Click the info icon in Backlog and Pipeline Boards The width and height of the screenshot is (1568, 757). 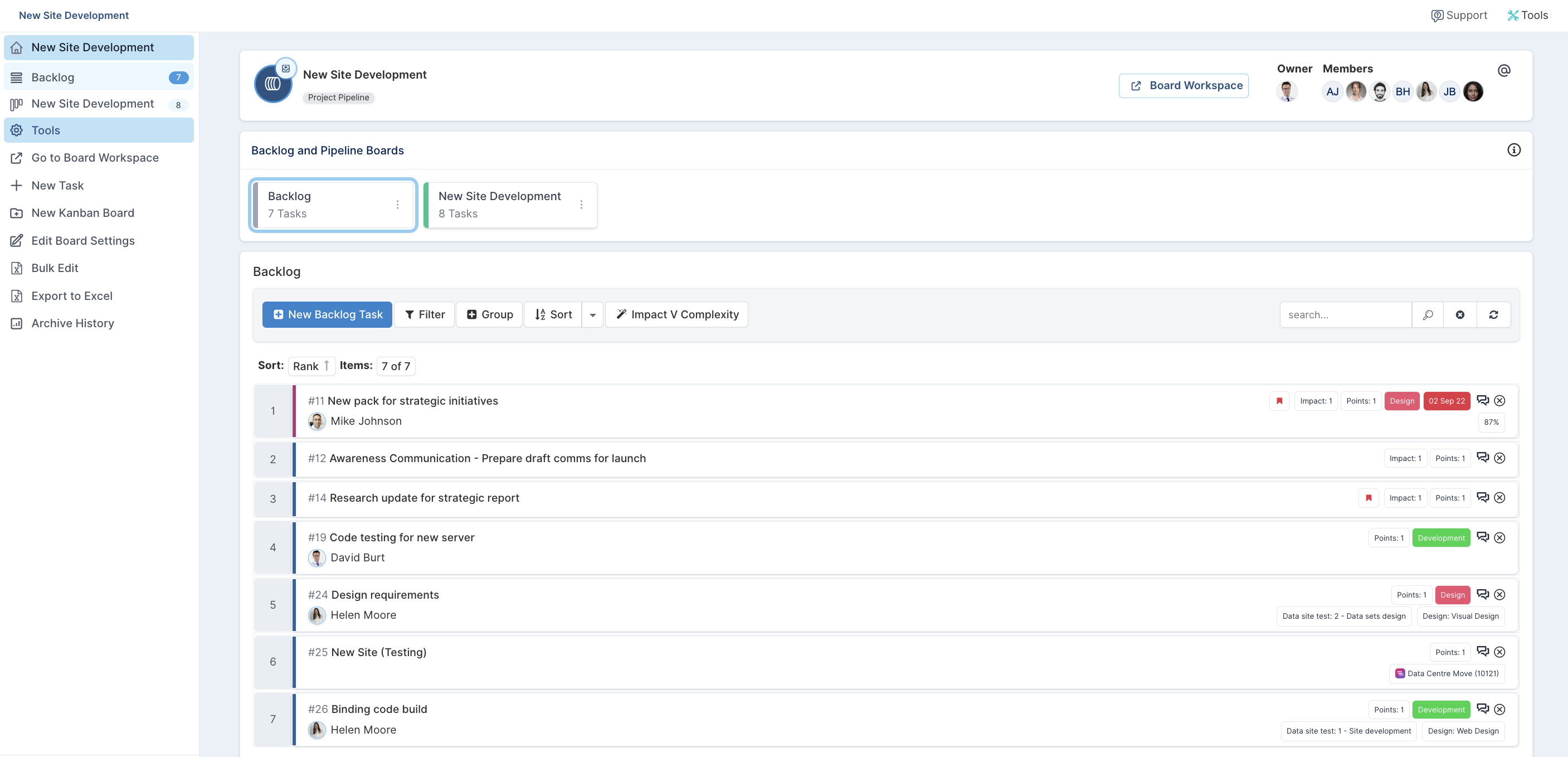click(1513, 150)
